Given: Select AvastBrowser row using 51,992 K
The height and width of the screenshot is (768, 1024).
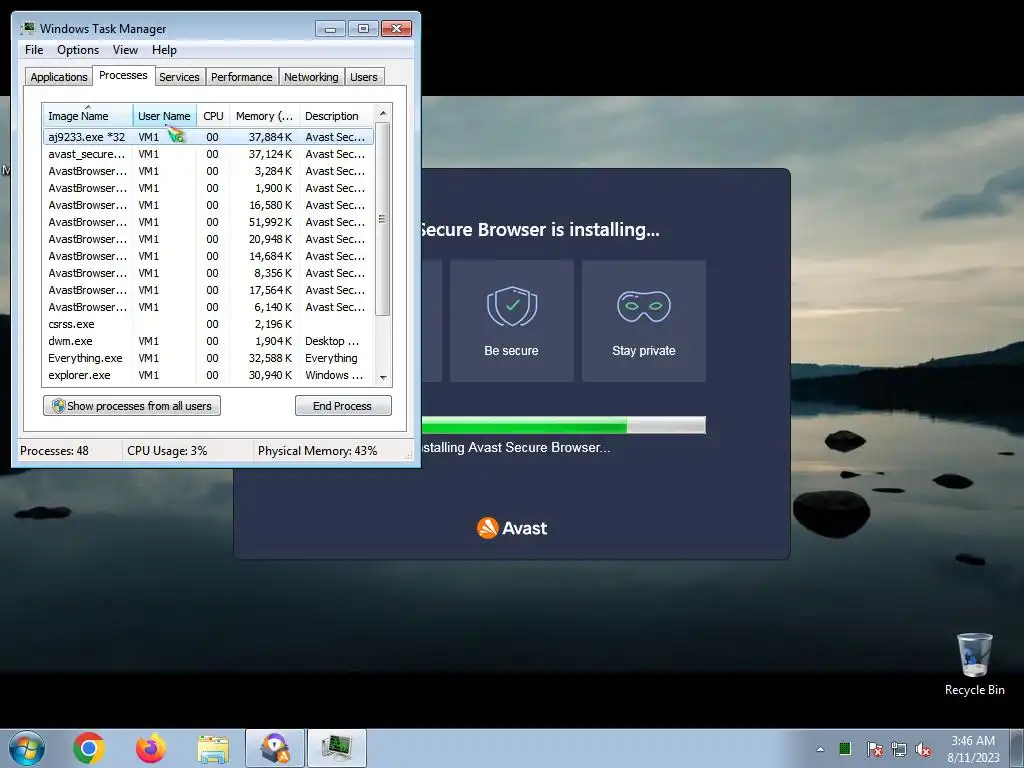Looking at the screenshot, I should 208,222.
